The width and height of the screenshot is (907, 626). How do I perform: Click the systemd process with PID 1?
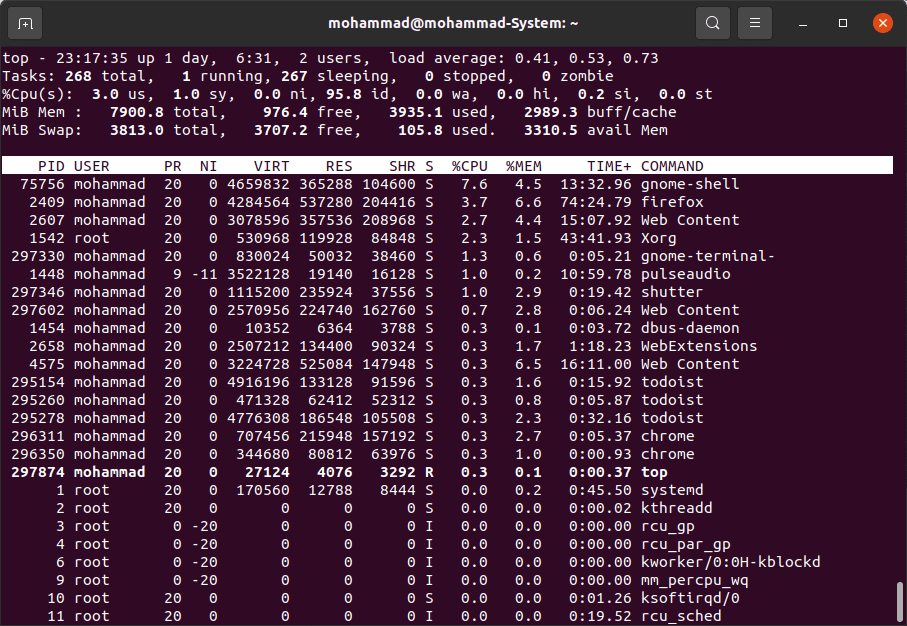pos(672,490)
